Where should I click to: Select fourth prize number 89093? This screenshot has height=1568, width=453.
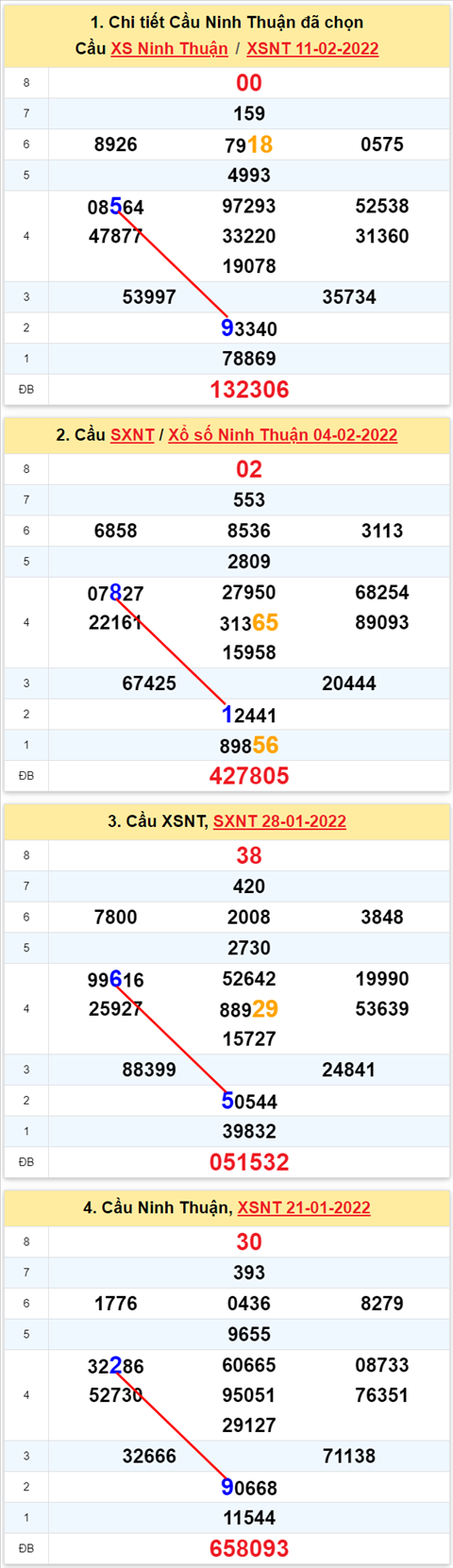(x=382, y=622)
